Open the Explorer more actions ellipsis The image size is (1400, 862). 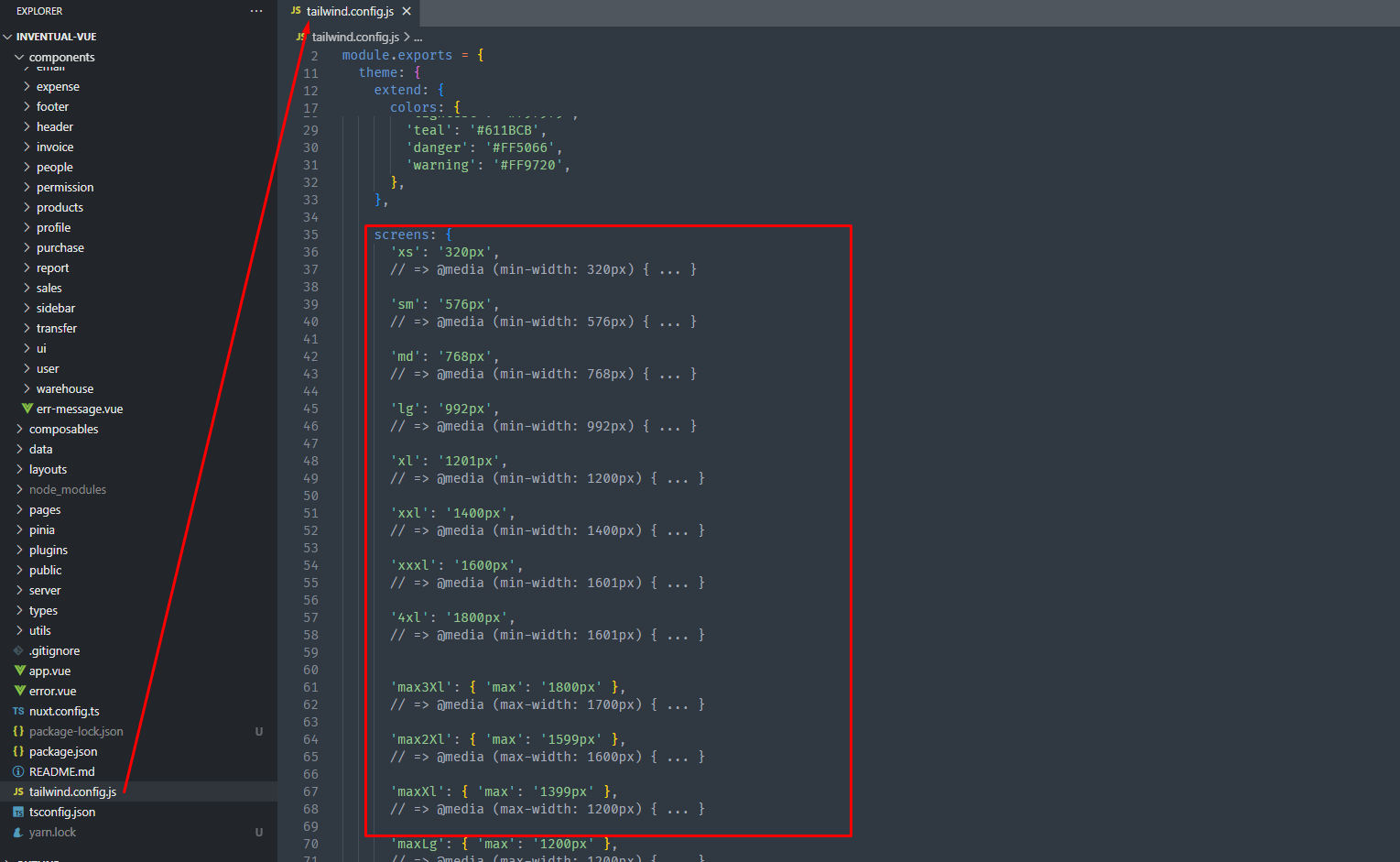[x=255, y=11]
